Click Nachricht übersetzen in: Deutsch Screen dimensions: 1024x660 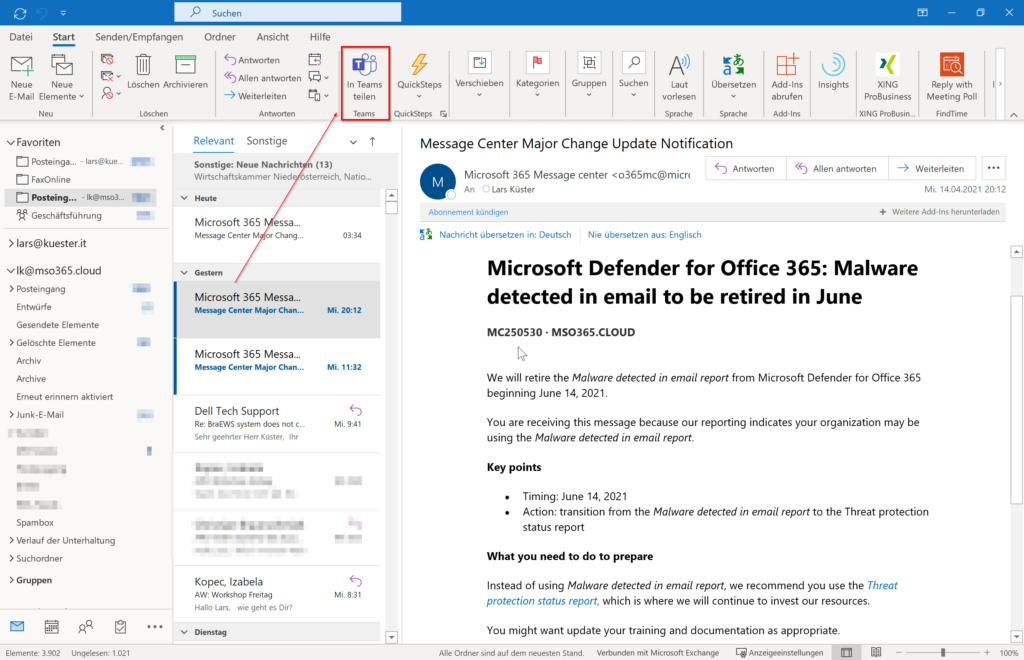[x=505, y=234]
